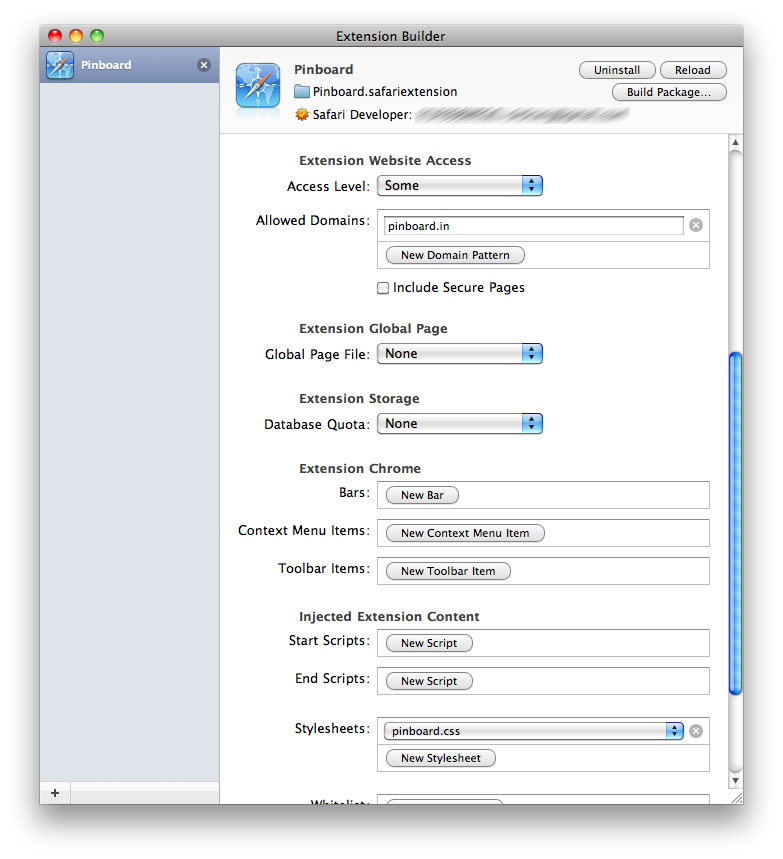Click the Uninstall button
This screenshot has height=859, width=783.
(617, 70)
